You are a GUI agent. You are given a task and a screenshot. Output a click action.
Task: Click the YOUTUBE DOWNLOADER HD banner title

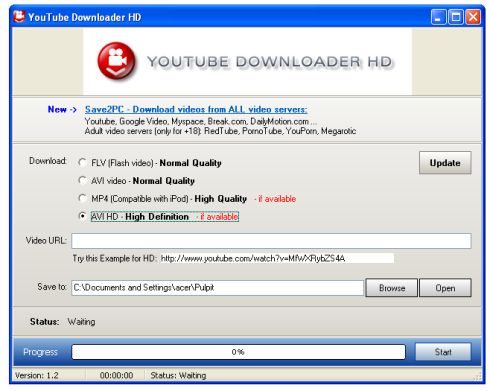point(270,62)
